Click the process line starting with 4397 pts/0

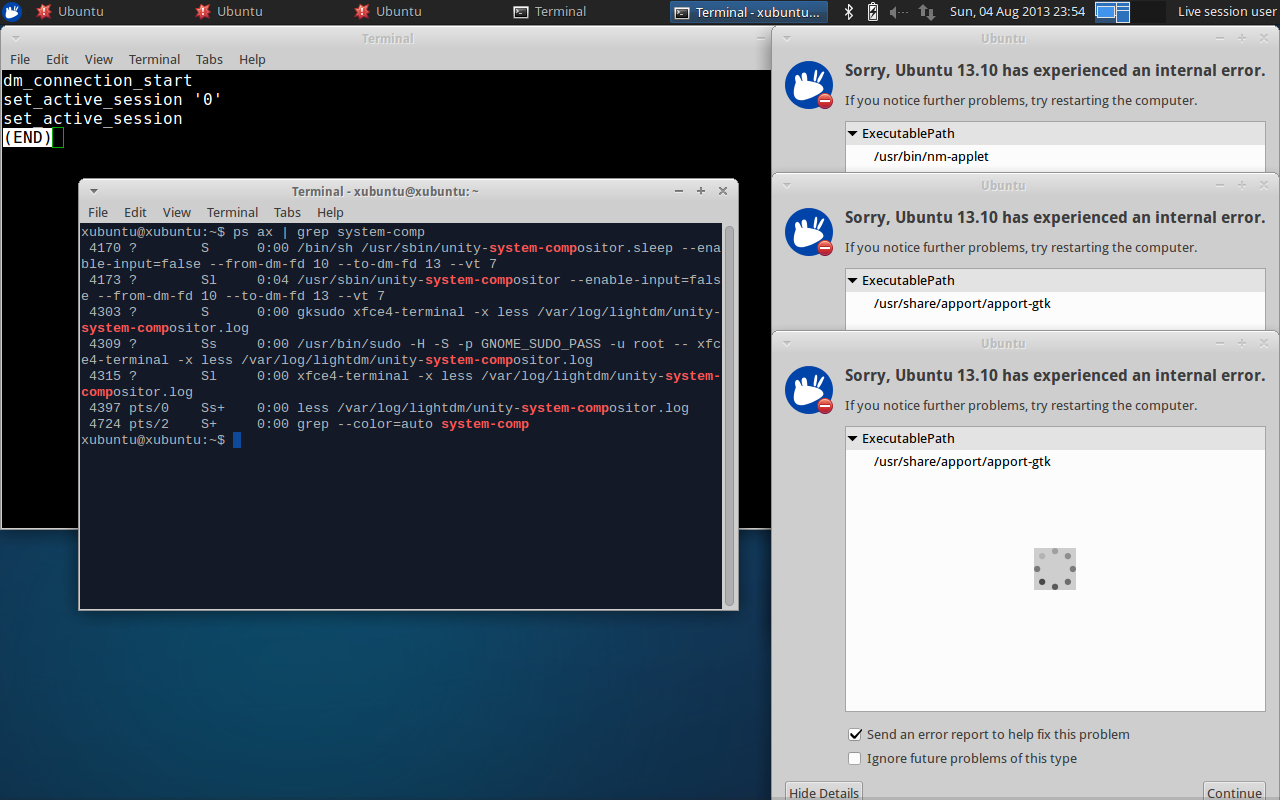385,408
